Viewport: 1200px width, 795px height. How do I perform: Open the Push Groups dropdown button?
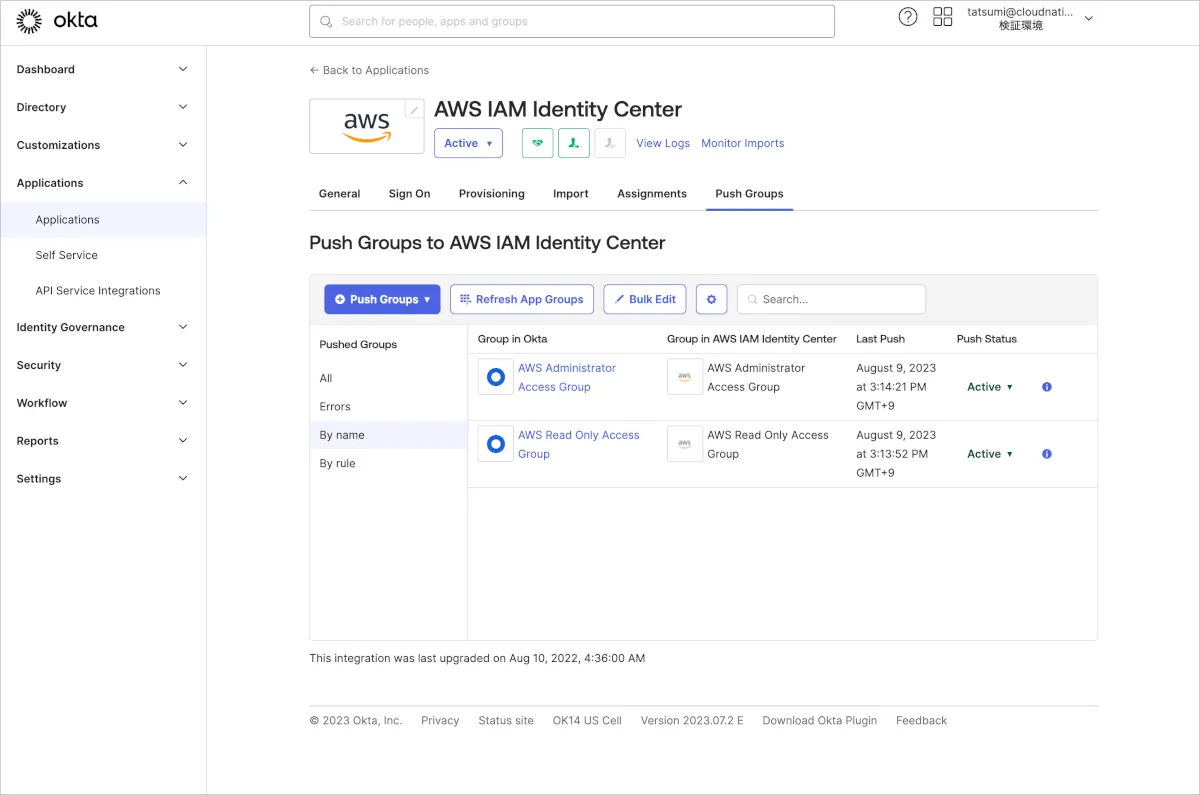pos(382,299)
